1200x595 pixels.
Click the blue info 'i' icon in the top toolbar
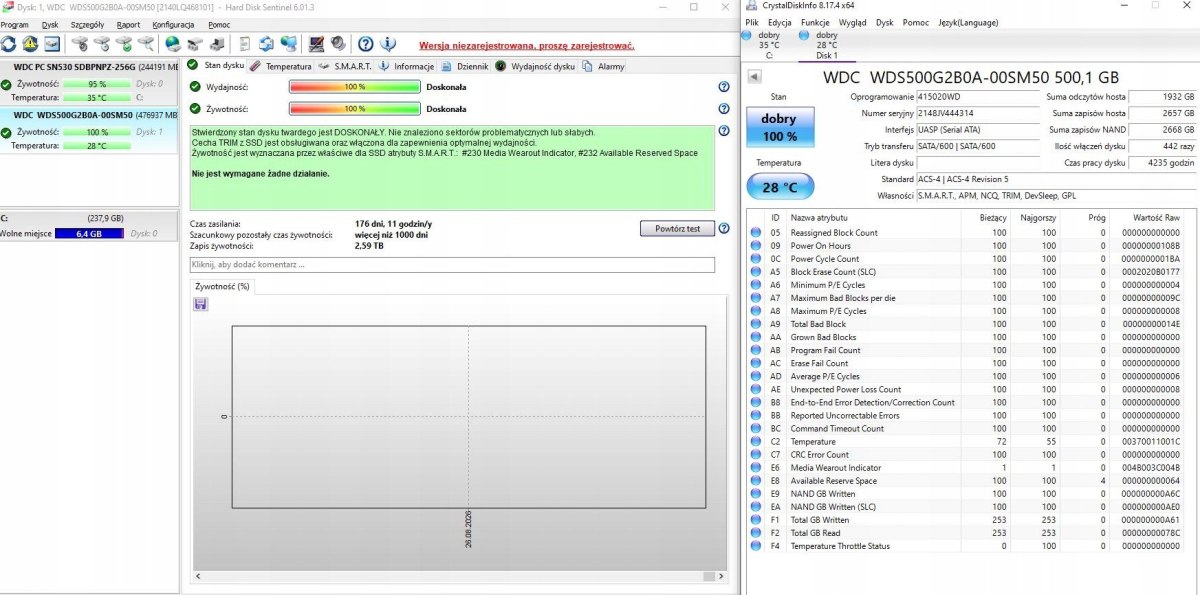click(388, 44)
